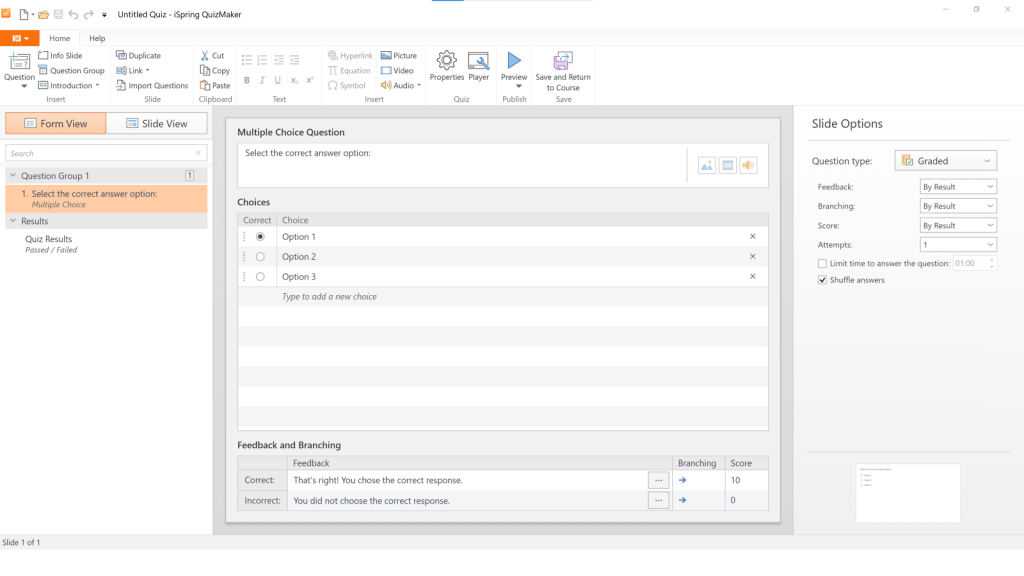This screenshot has height=576, width=1024.
Task: Change Feedback from By Result dropdown
Action: (x=958, y=186)
